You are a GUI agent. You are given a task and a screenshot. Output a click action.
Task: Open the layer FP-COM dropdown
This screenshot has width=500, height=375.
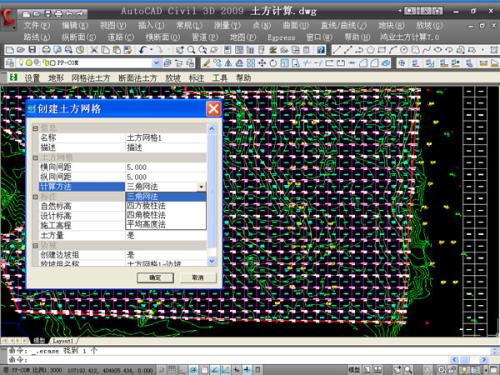[156, 63]
